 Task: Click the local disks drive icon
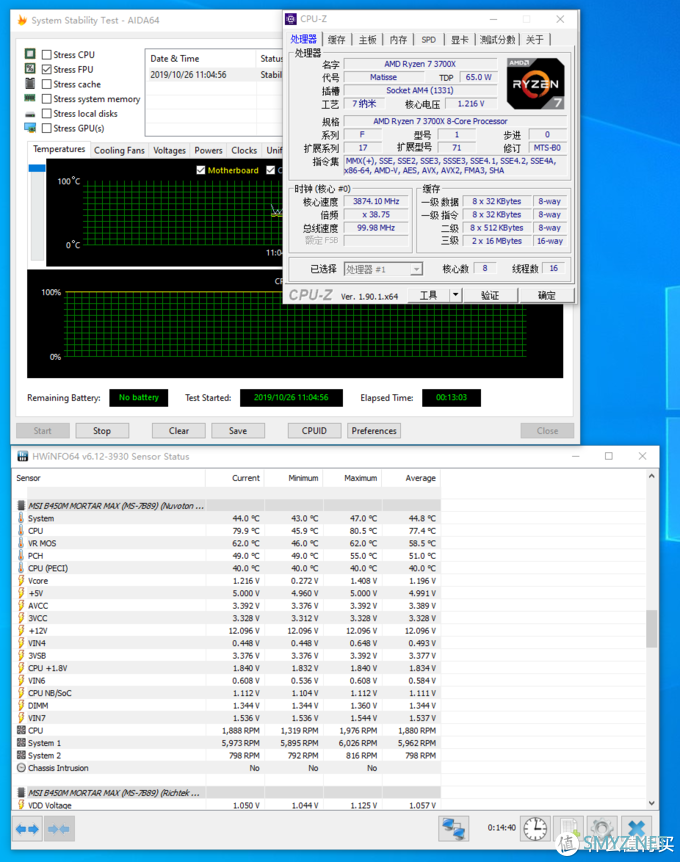click(30, 114)
